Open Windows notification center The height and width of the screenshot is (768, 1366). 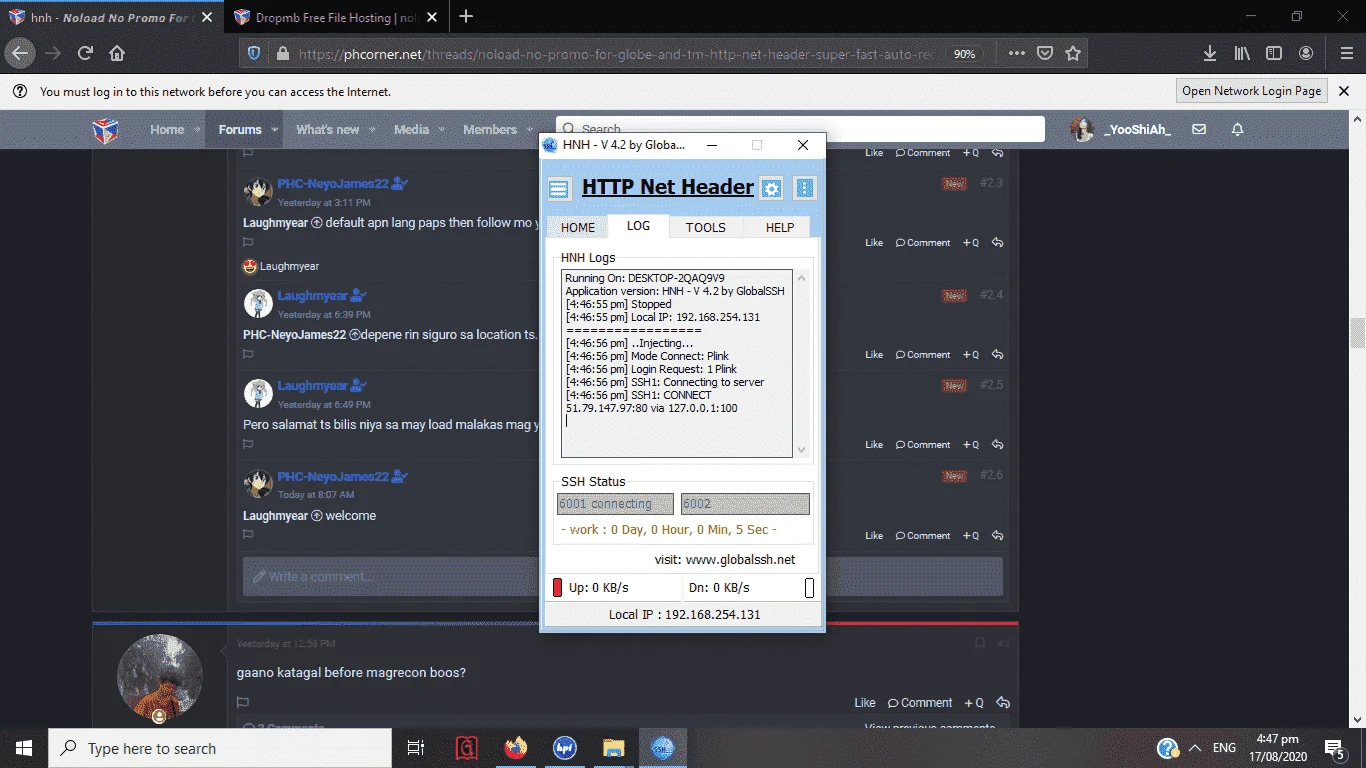(x=1334, y=748)
